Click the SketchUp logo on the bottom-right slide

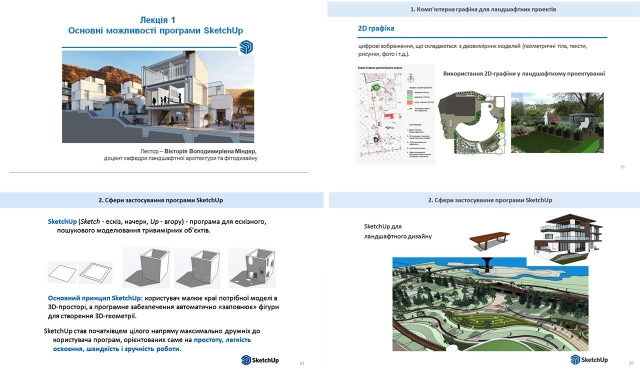(x=589, y=360)
